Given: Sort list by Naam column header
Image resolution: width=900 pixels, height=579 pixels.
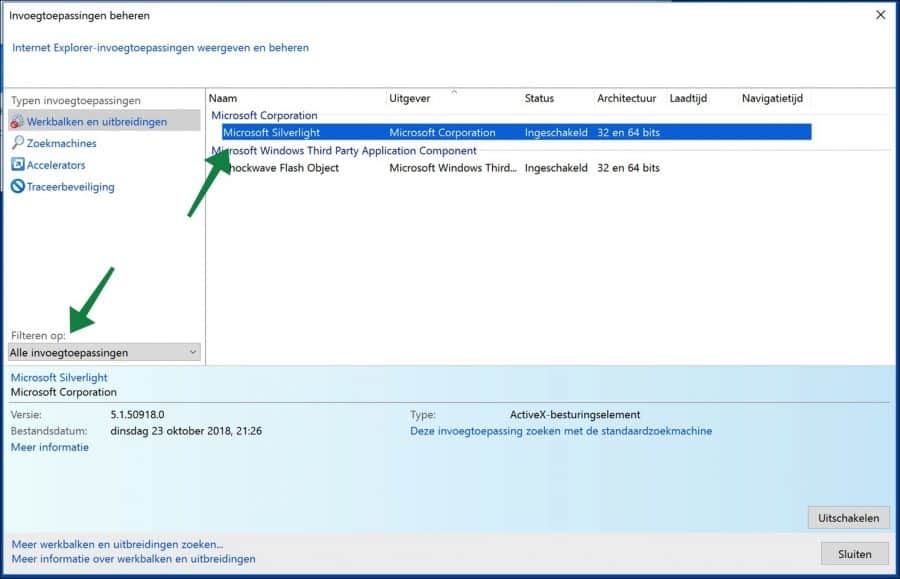Looking at the screenshot, I should pos(223,98).
